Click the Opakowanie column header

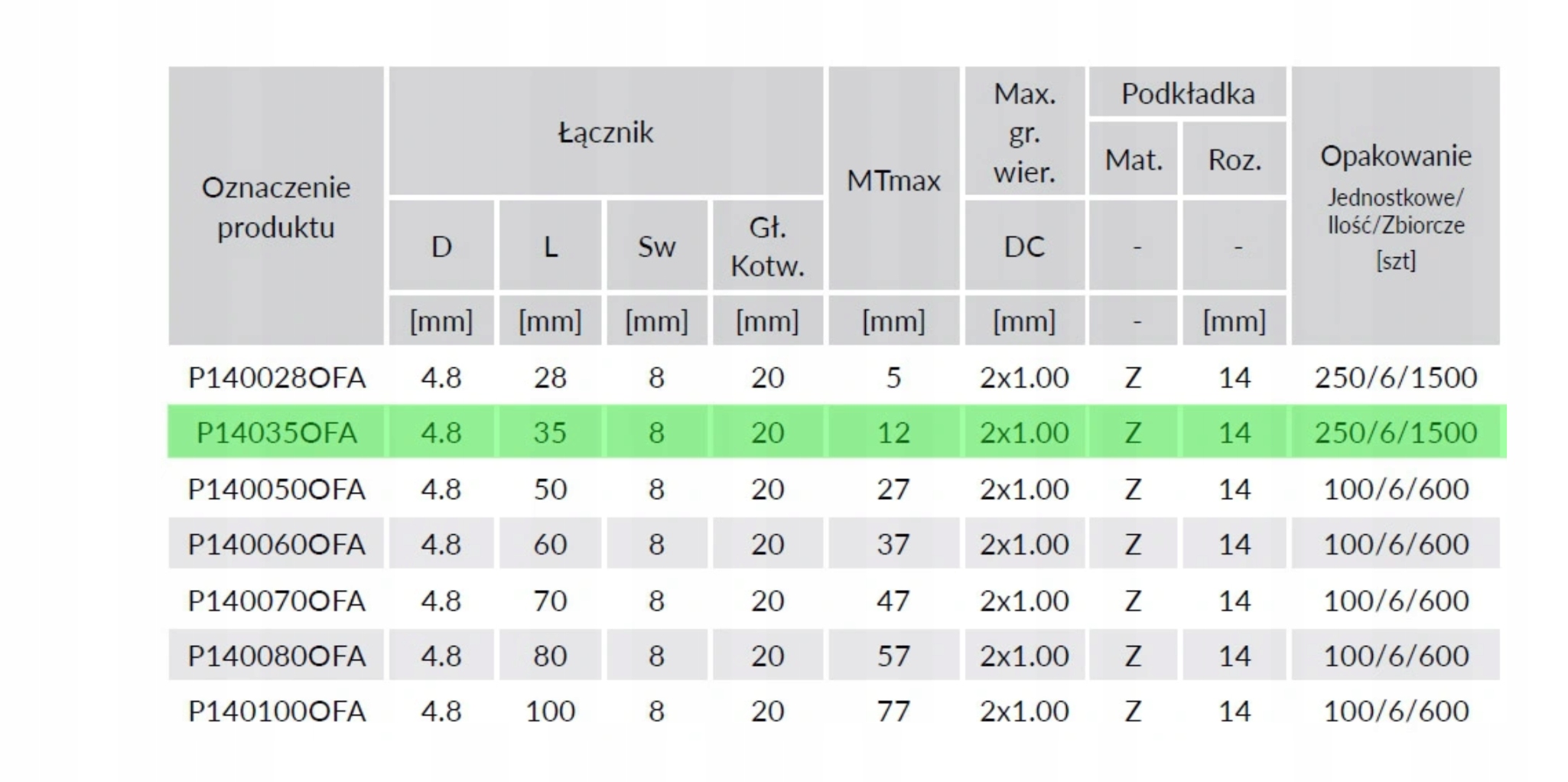(x=1395, y=156)
